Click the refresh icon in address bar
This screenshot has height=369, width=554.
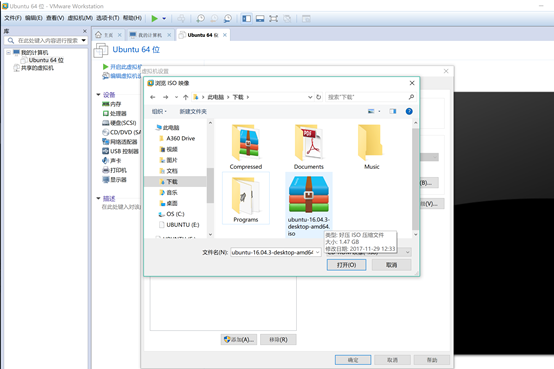(x=318, y=97)
